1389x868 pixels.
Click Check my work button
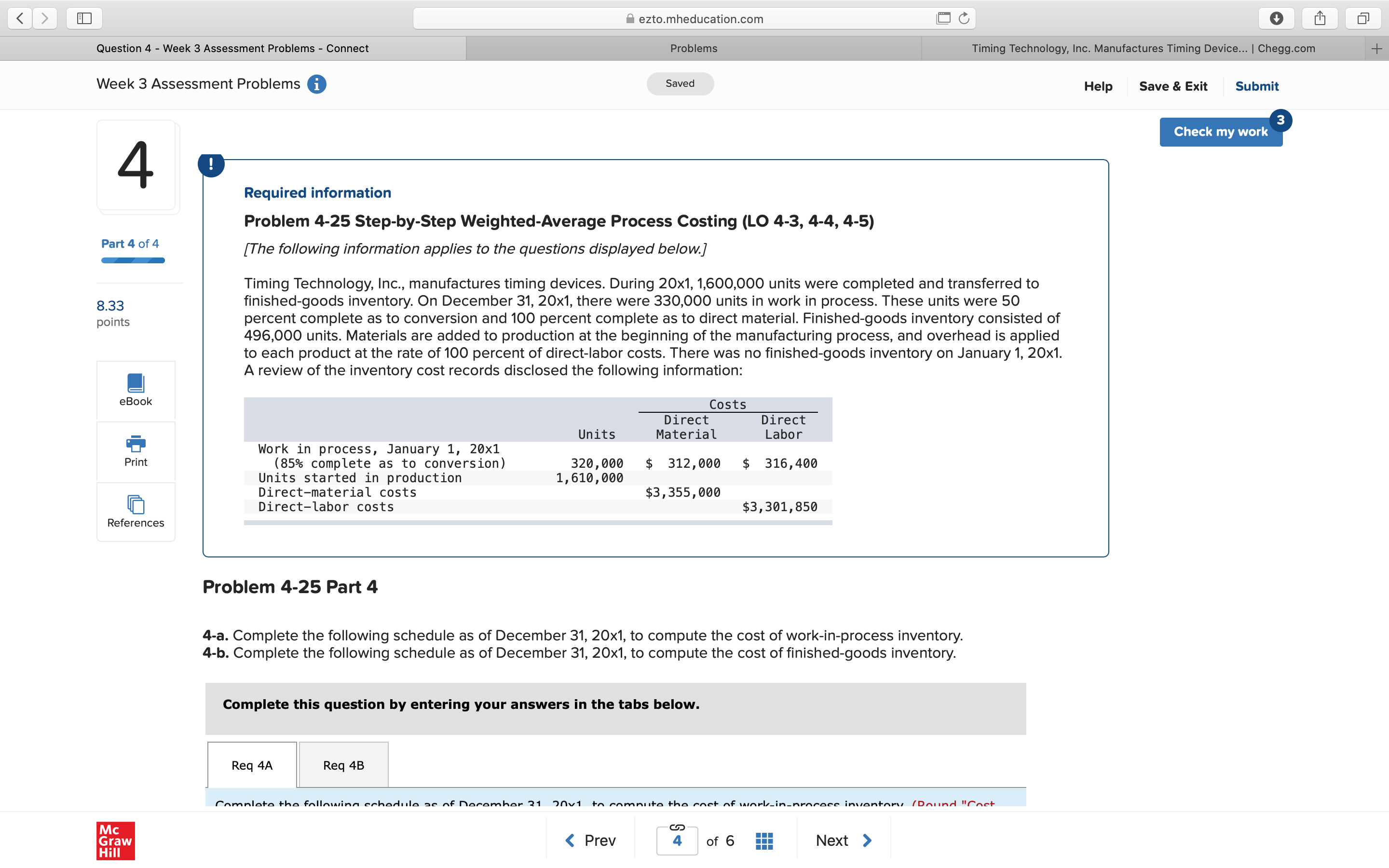(x=1220, y=132)
